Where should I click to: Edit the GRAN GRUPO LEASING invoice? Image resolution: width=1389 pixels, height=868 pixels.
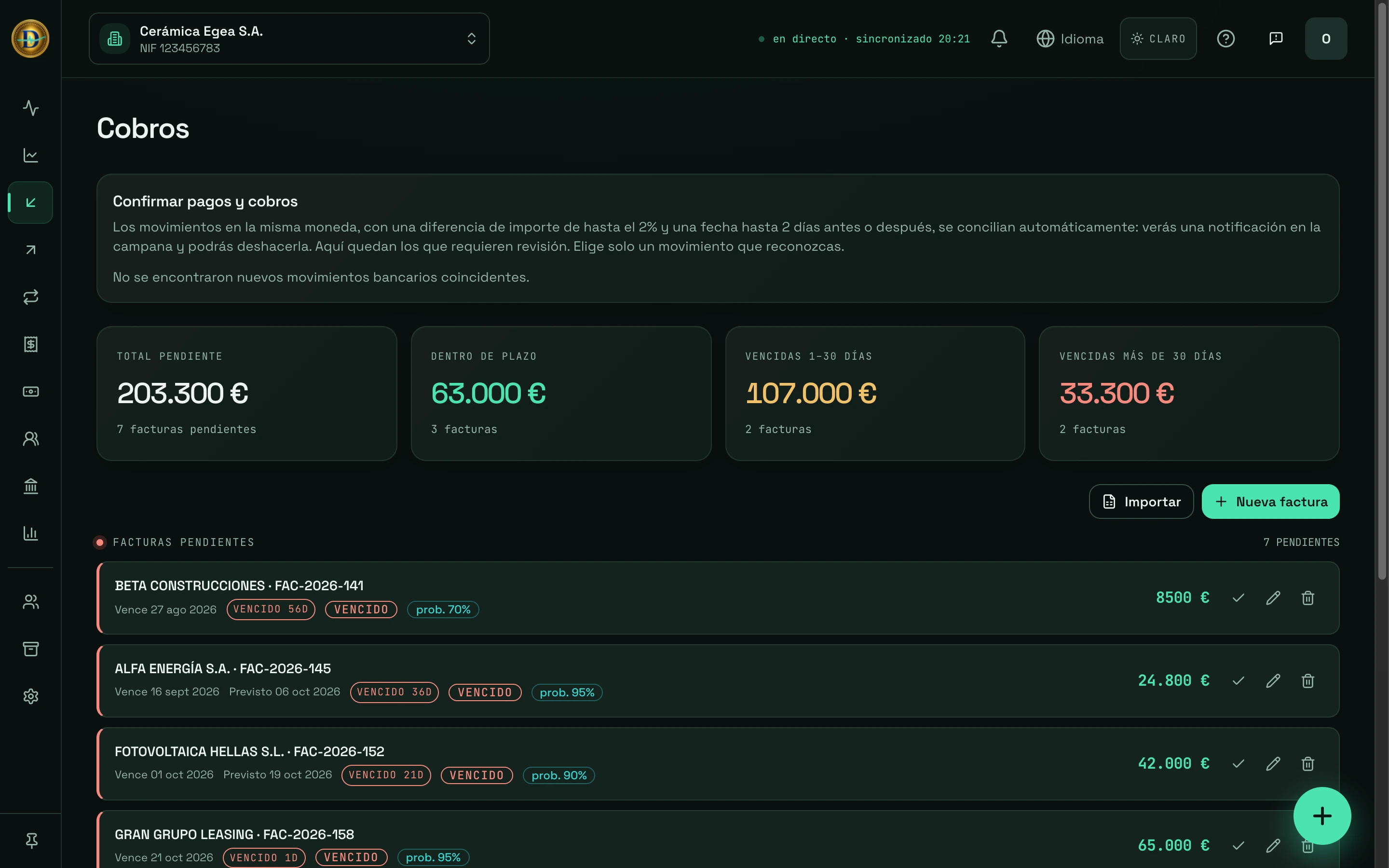(x=1273, y=846)
